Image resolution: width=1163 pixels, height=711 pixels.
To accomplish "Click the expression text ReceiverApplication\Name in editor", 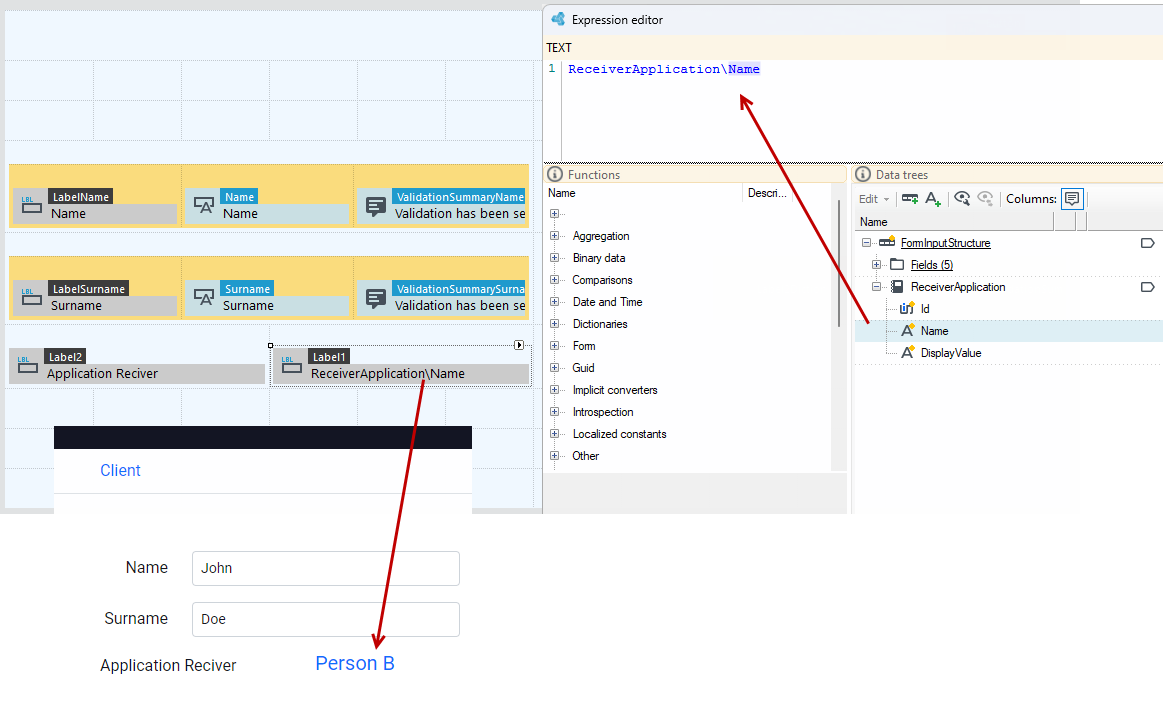I will click(664, 69).
